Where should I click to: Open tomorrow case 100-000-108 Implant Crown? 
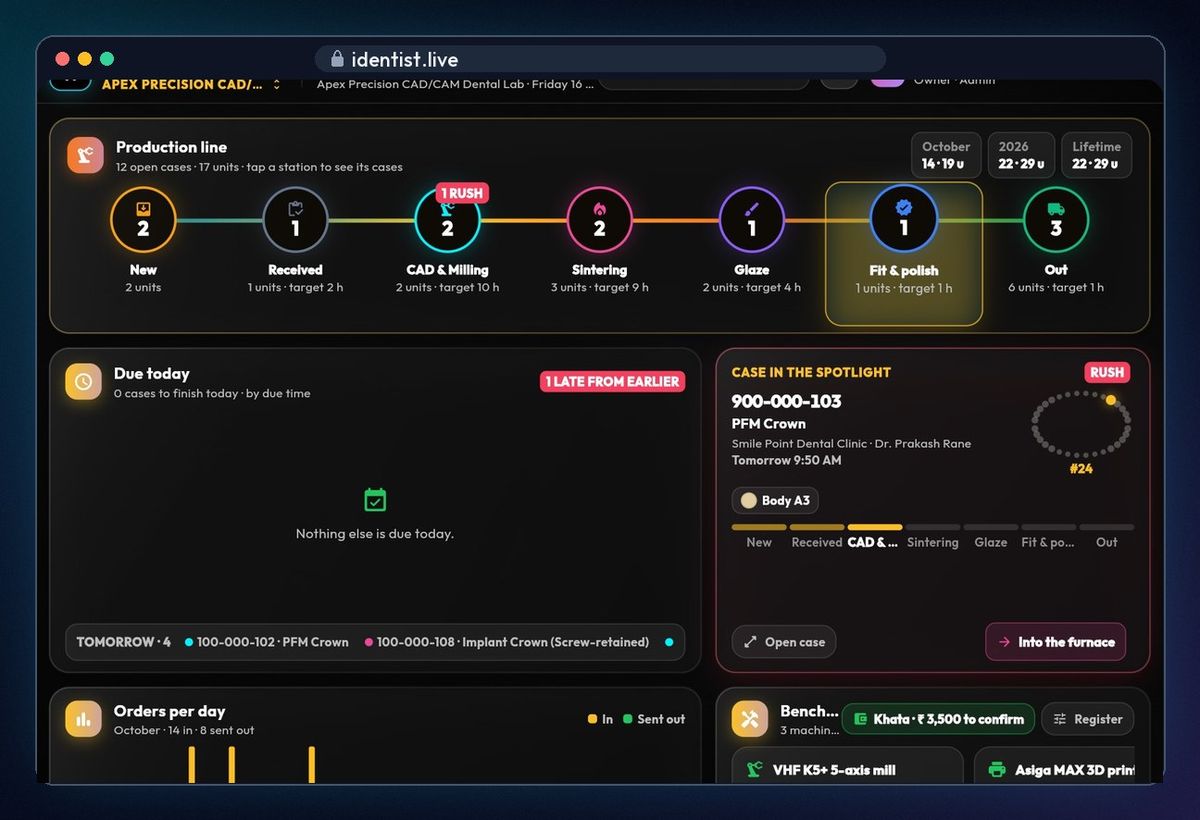pyautogui.click(x=507, y=642)
